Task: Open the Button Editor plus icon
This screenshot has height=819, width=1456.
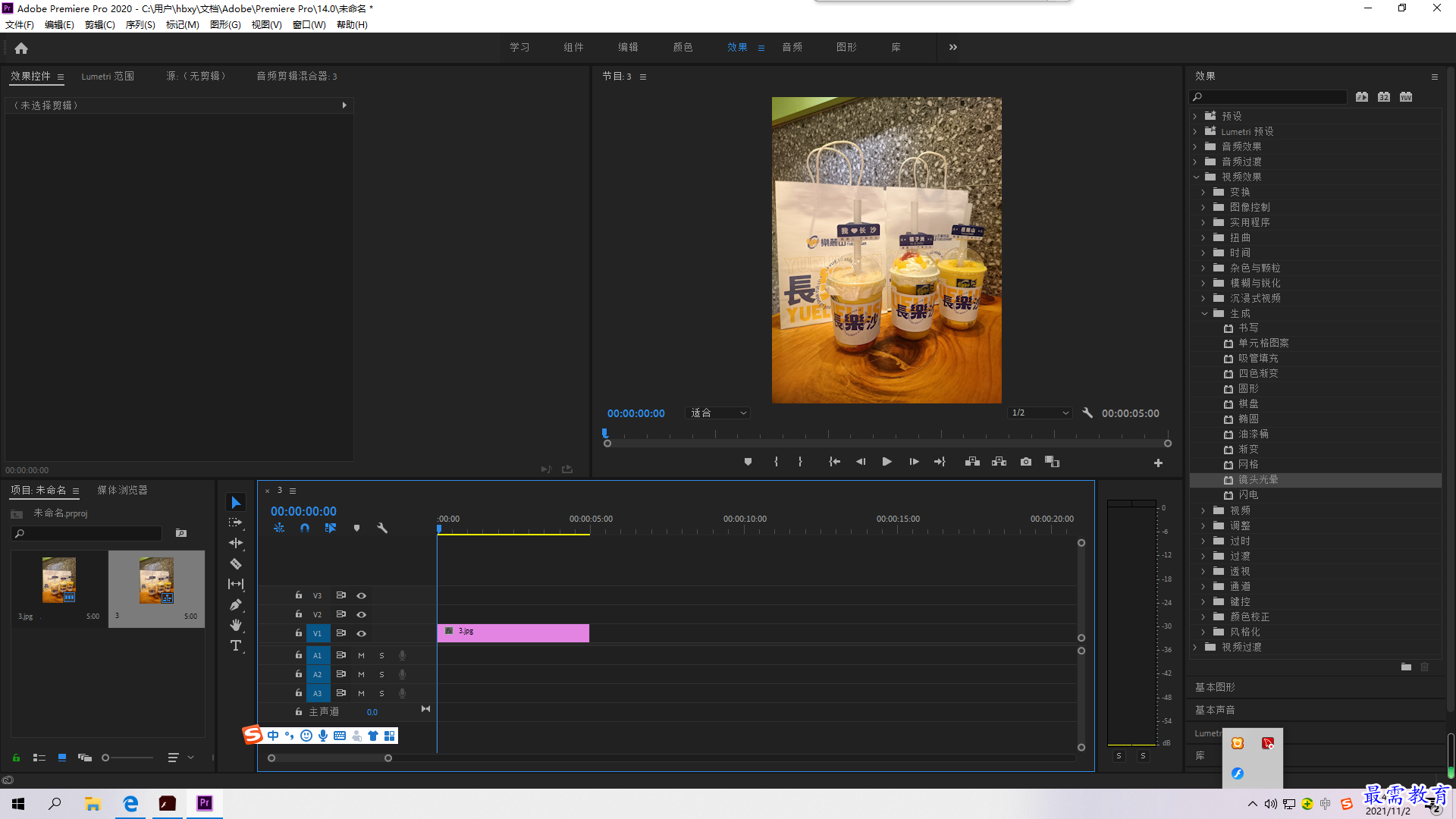Action: [x=1158, y=463]
